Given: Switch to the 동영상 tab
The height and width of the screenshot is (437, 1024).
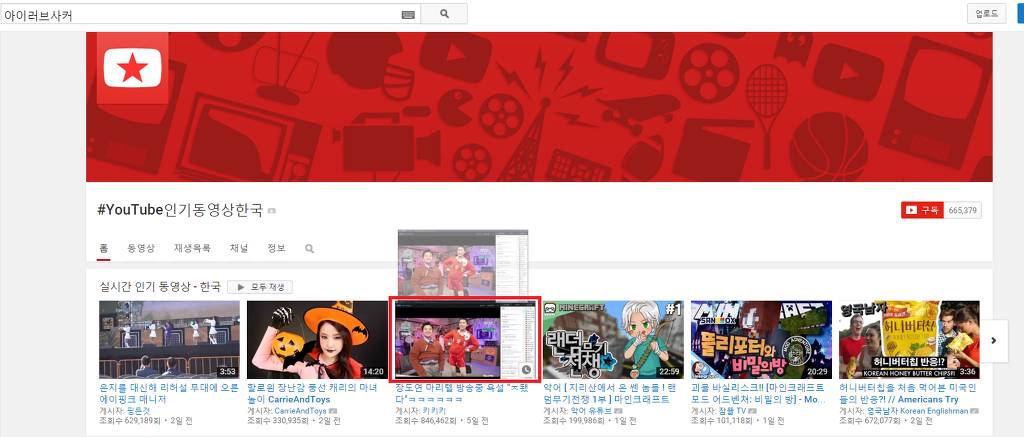Looking at the screenshot, I should (141, 248).
